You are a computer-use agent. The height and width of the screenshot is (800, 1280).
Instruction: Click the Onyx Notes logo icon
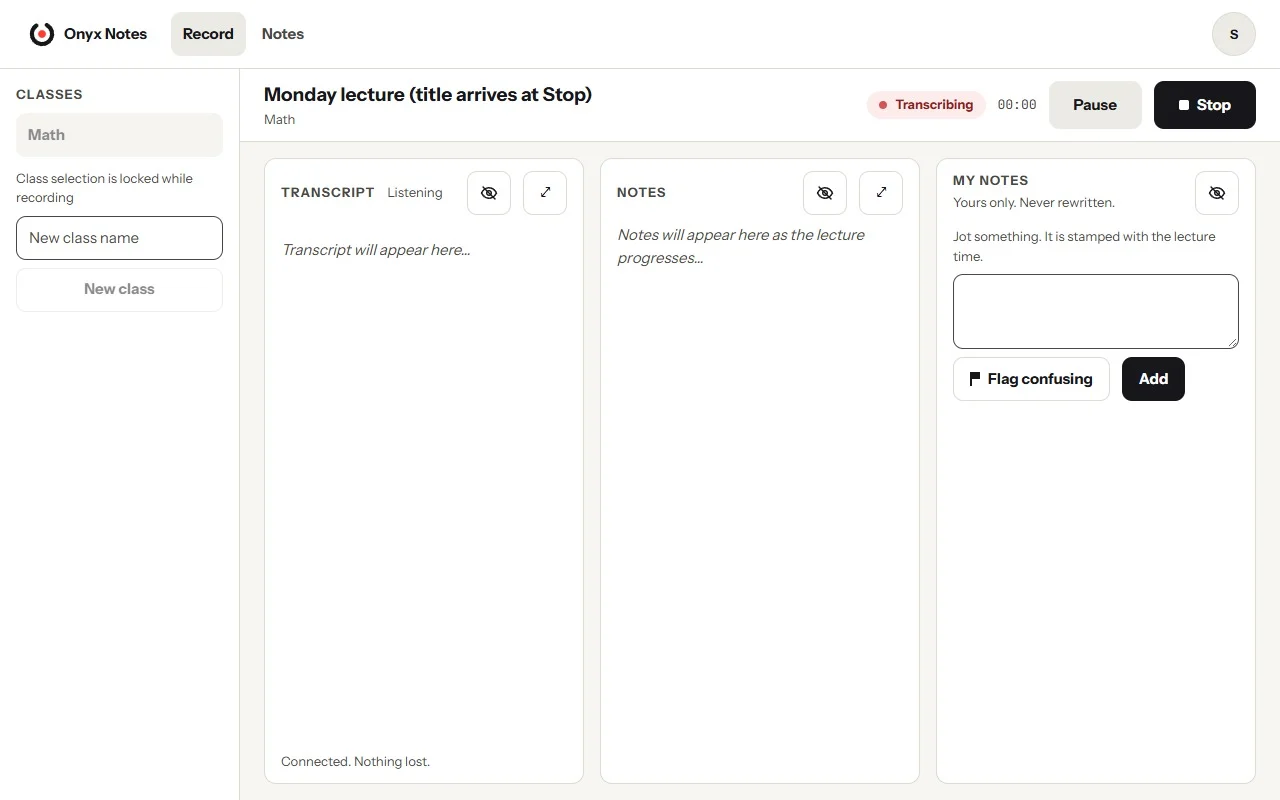[x=42, y=34]
